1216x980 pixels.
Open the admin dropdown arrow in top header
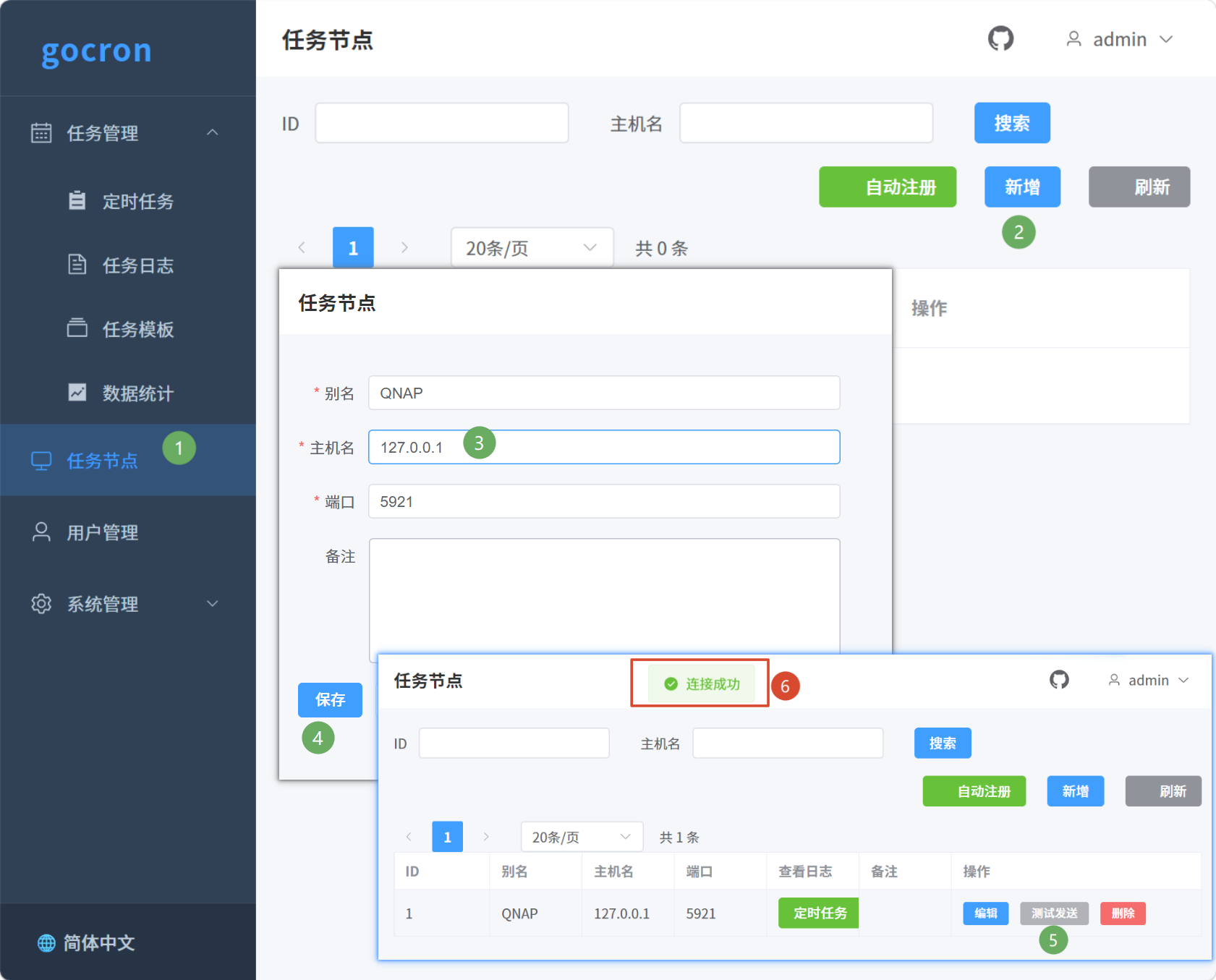pyautogui.click(x=1166, y=39)
